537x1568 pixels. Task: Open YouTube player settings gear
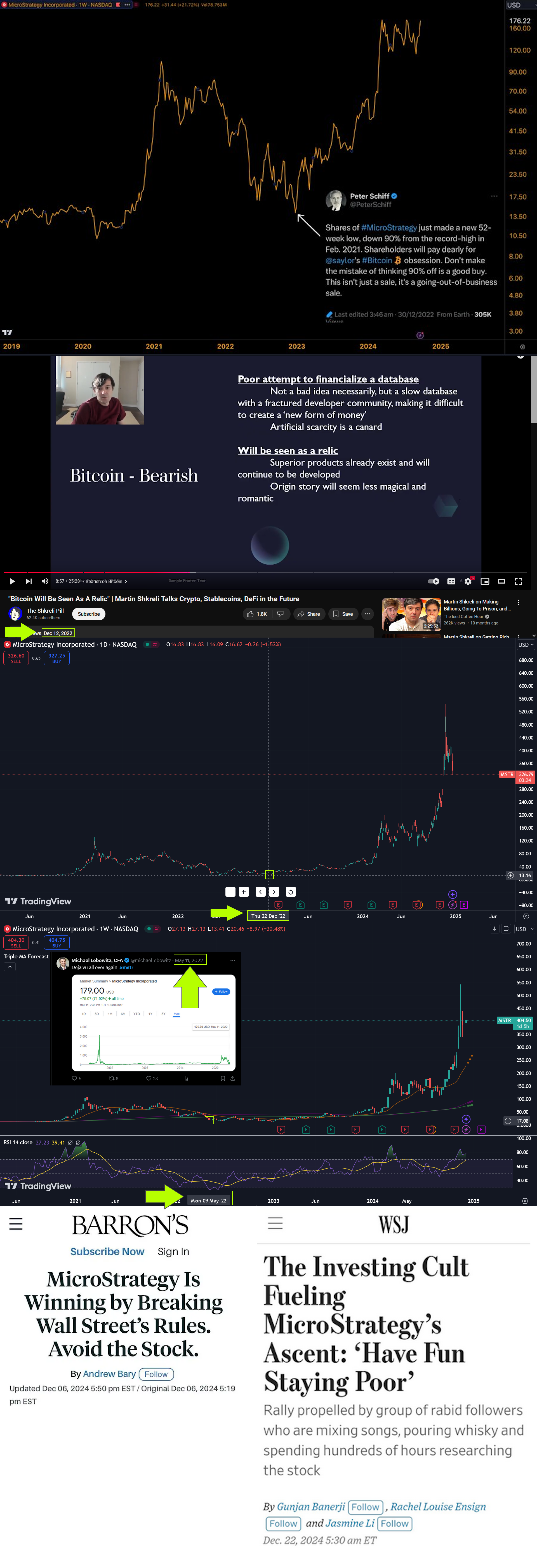pyautogui.click(x=468, y=581)
